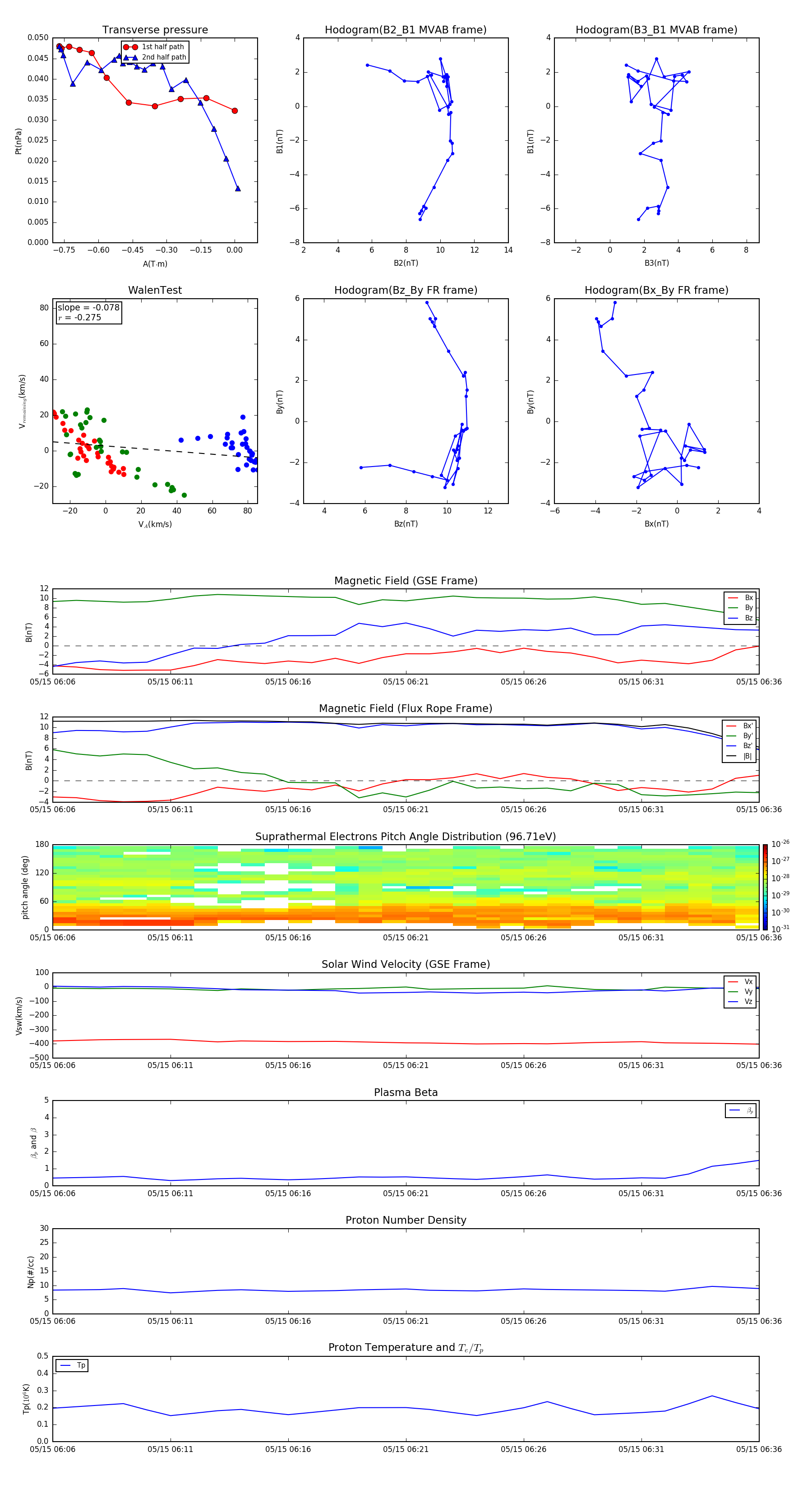812x1489 pixels.
Task: Select the "slope = -0.078" annotation
Action: pyautogui.click(x=88, y=308)
